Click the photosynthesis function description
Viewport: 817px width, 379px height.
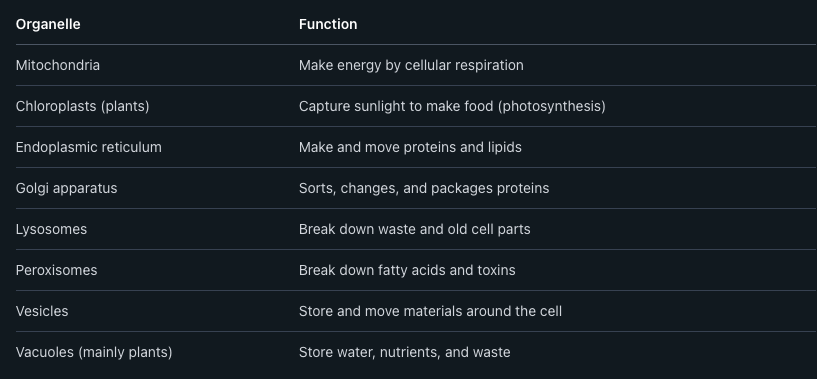(452, 106)
